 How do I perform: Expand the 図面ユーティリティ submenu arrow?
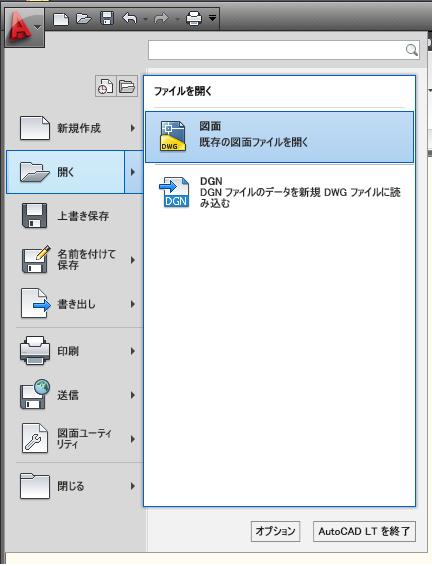pyautogui.click(x=133, y=439)
